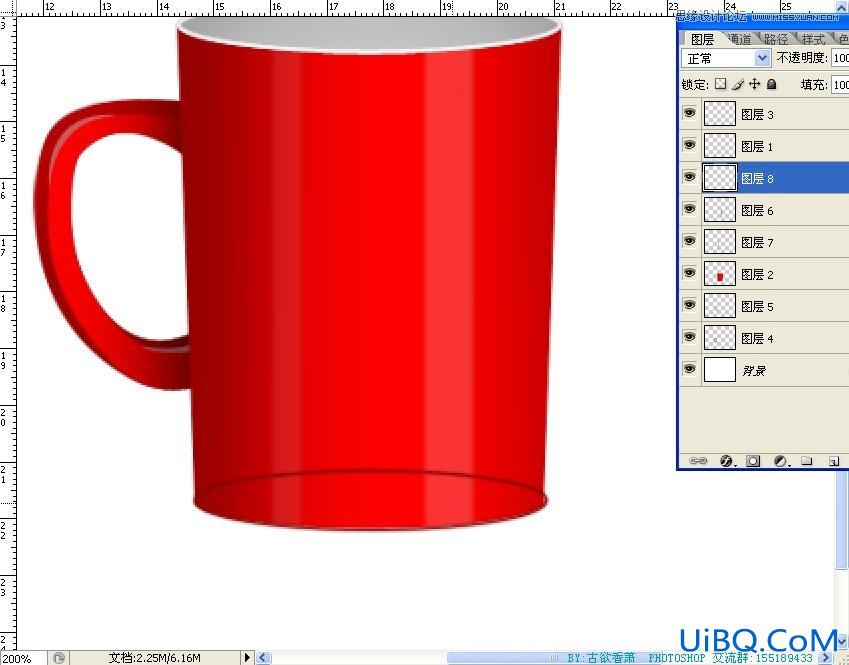Toggle visibility of 图层 8
The height and width of the screenshot is (665, 849).
tap(689, 177)
